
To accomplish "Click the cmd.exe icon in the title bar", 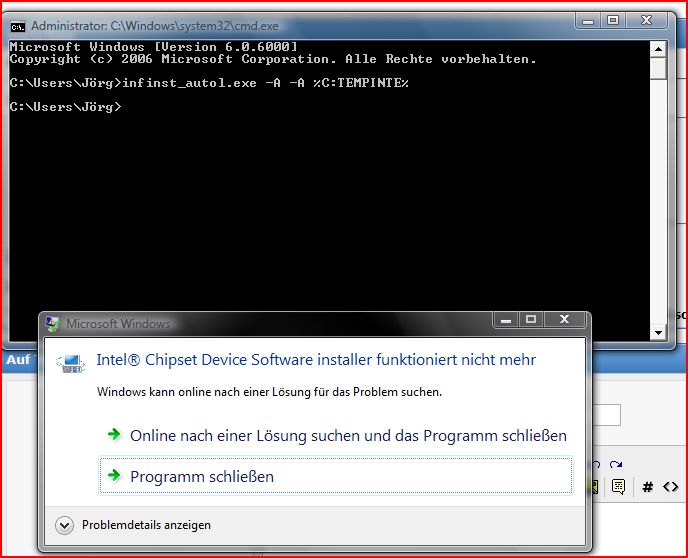I will coord(18,27).
